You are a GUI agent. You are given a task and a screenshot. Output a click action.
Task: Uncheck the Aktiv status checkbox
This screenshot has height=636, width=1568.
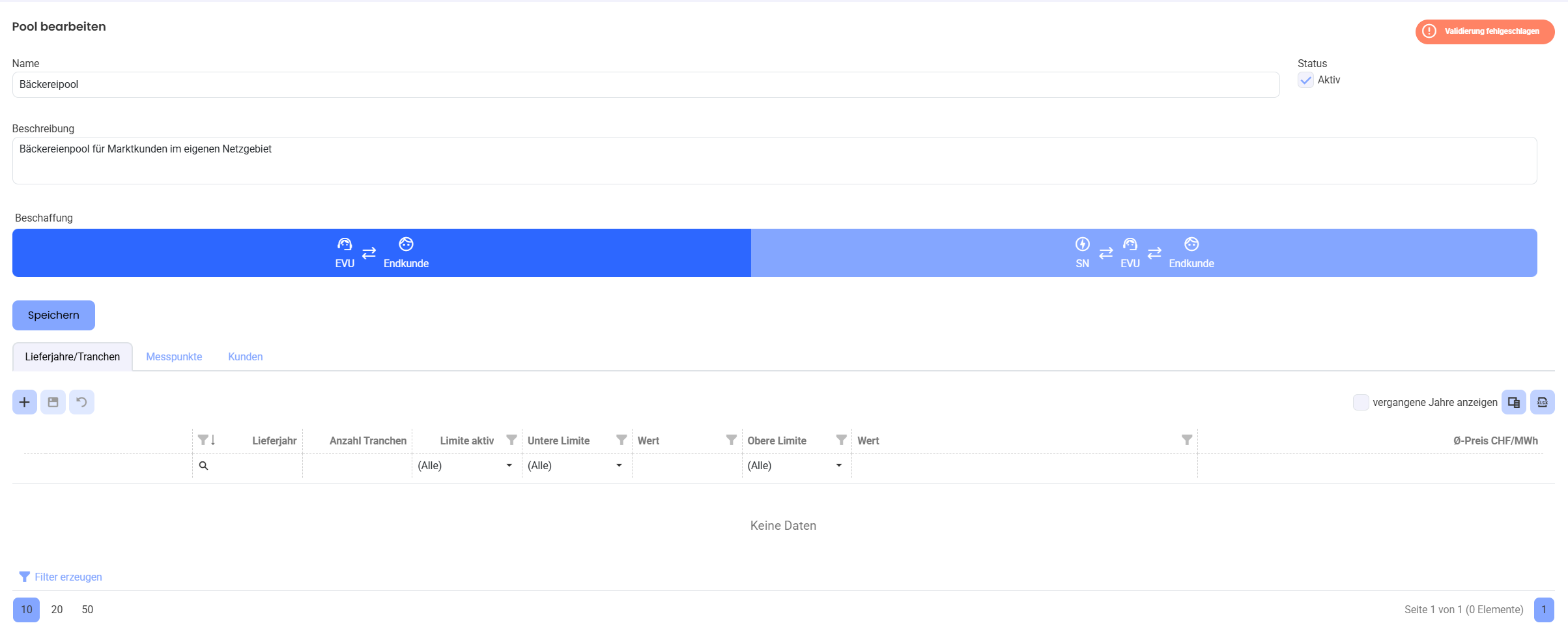(1305, 80)
